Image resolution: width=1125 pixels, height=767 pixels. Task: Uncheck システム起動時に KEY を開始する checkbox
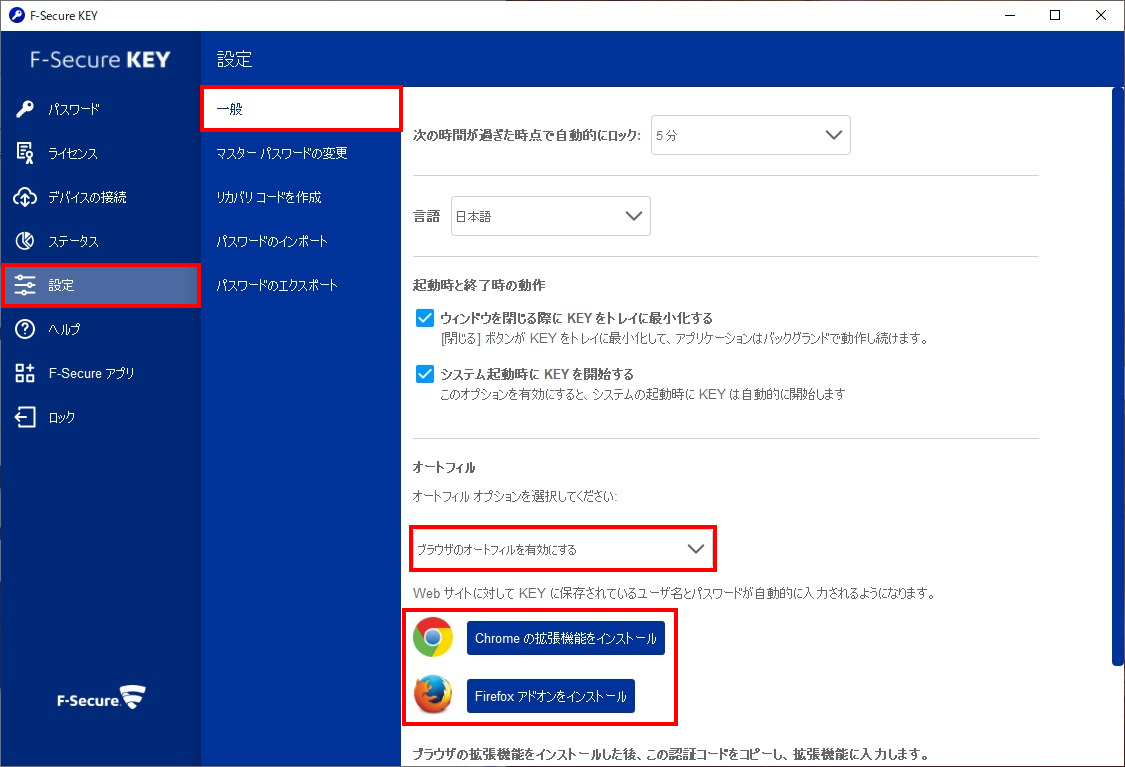(424, 374)
